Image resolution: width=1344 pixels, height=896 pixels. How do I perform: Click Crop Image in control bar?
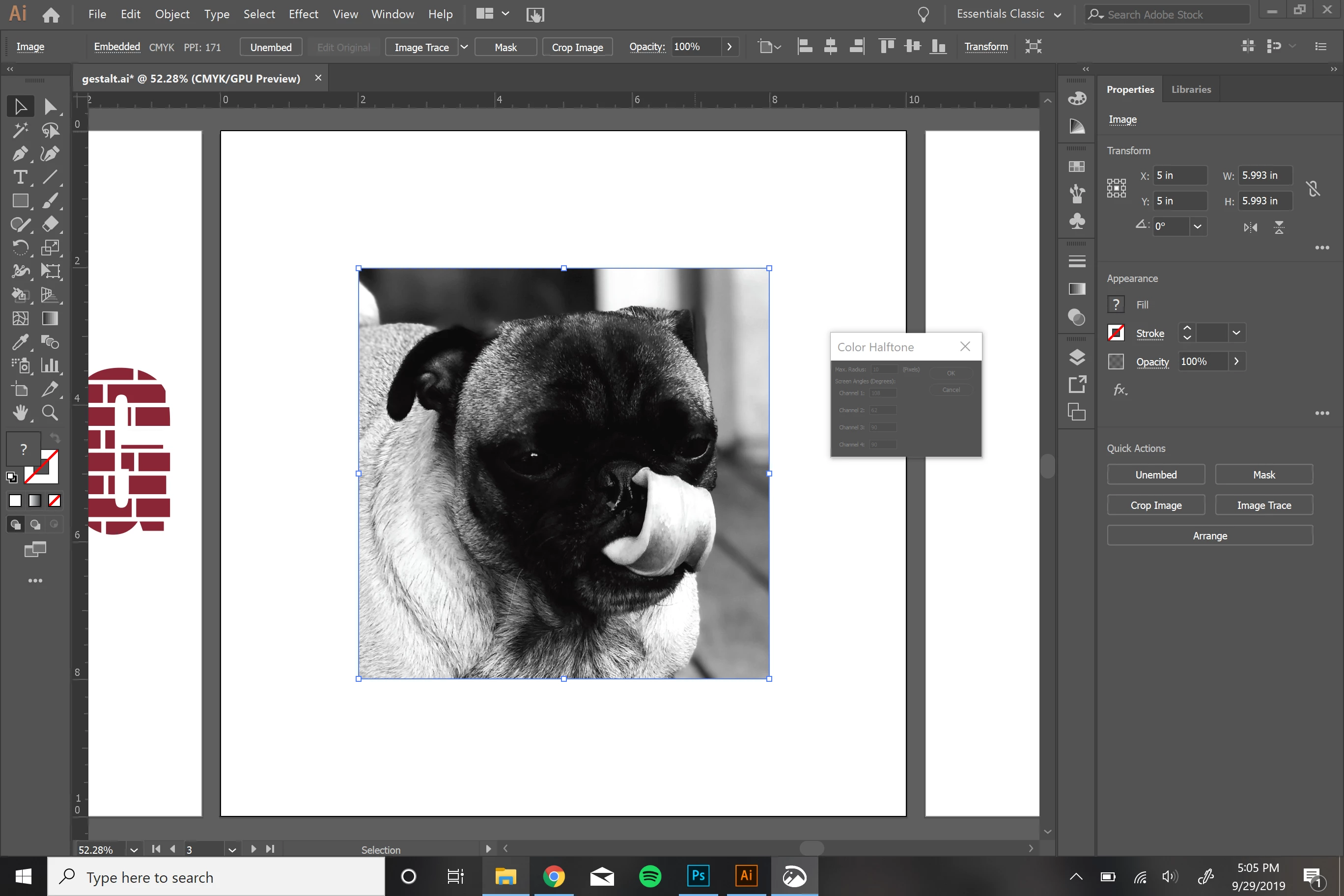(577, 47)
